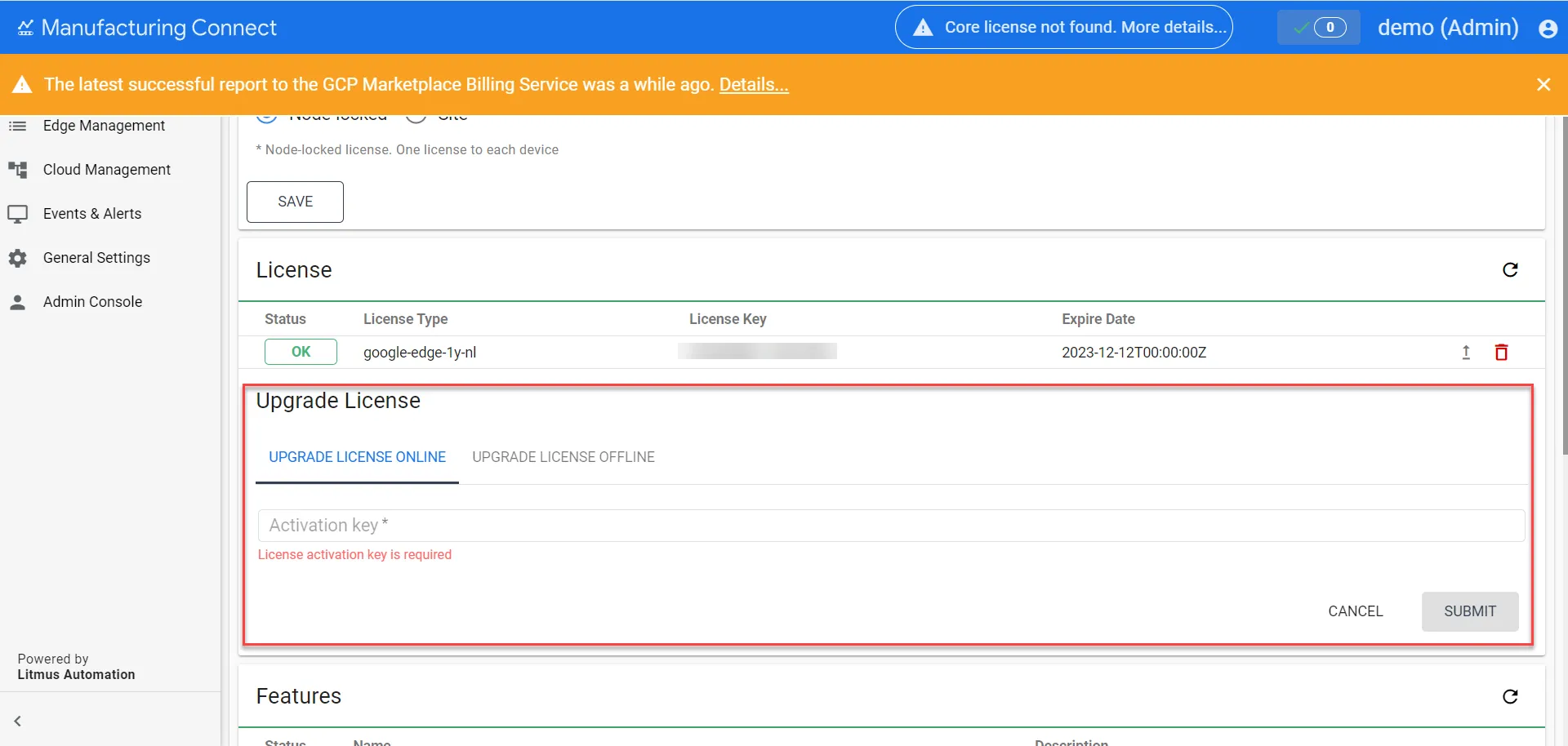1568x746 pixels.
Task: Click the Expire Date column header
Action: tap(1098, 319)
